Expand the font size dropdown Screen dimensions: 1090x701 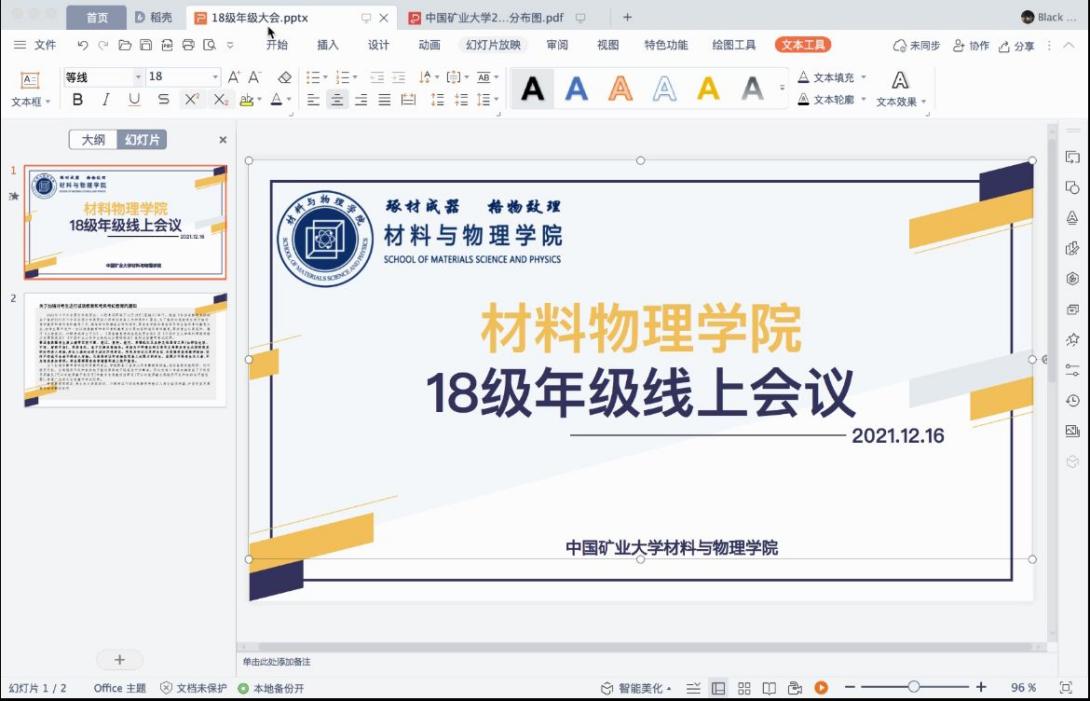215,77
